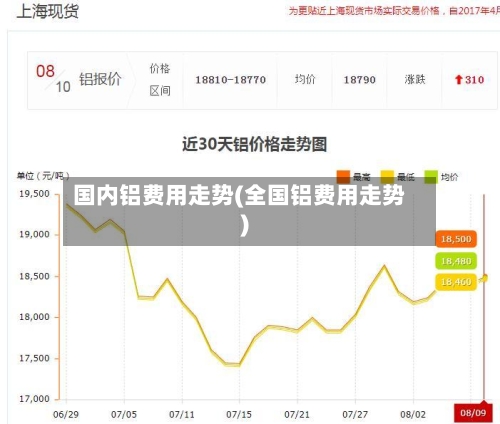Image resolution: width=500 pixels, height=424 pixels.
Task: Click the 18810-18770 price range value
Action: click(x=230, y=80)
